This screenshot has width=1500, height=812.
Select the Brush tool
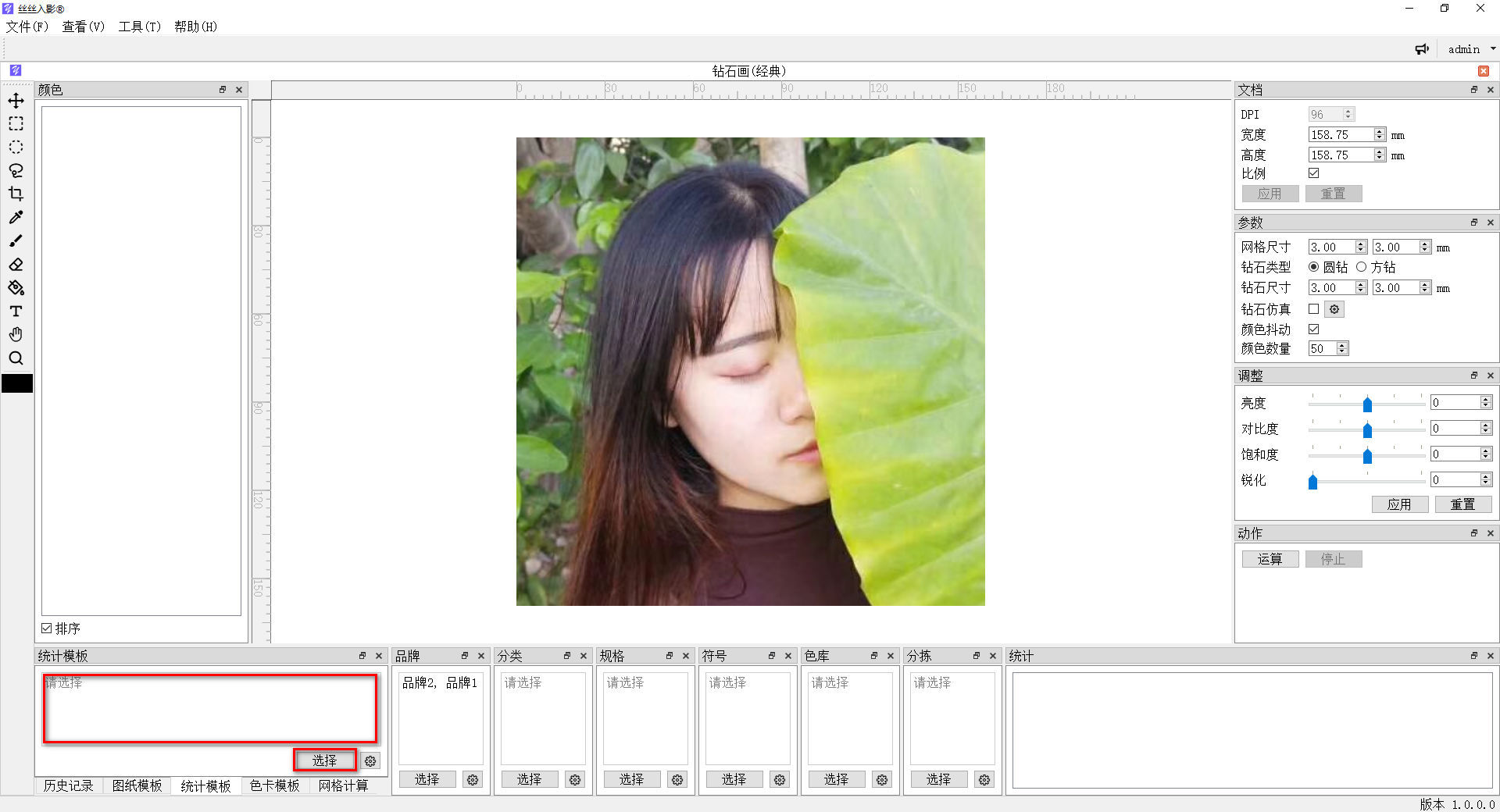16,240
